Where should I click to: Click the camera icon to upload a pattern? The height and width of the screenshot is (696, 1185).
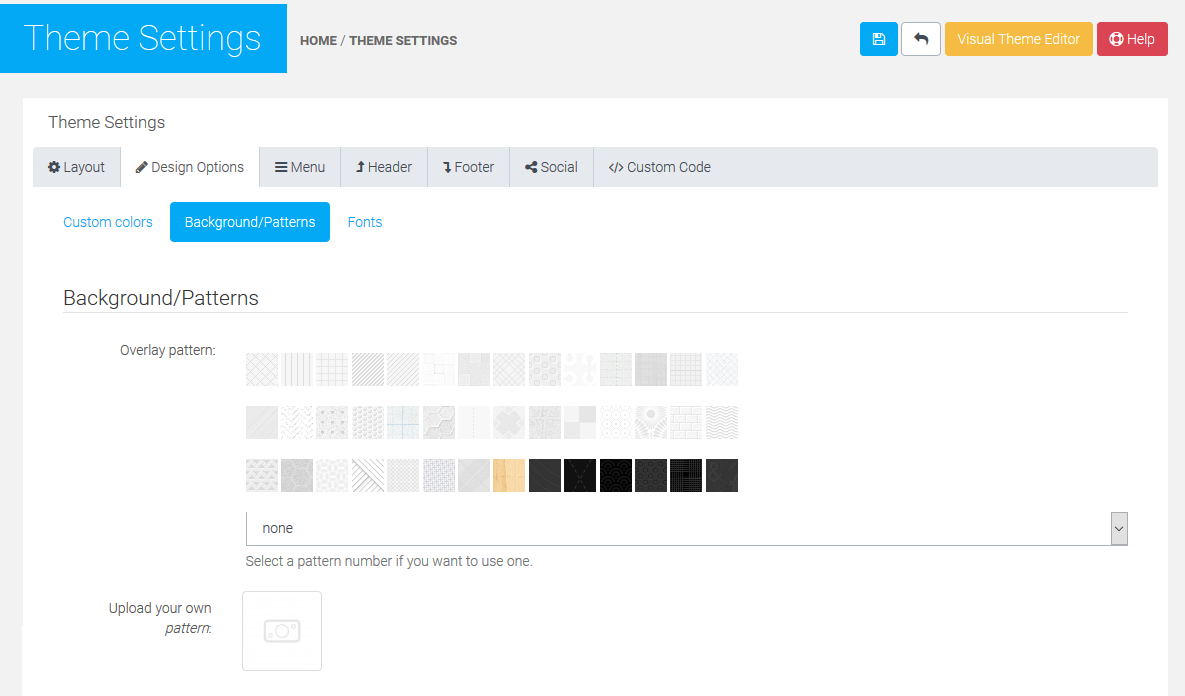282,631
